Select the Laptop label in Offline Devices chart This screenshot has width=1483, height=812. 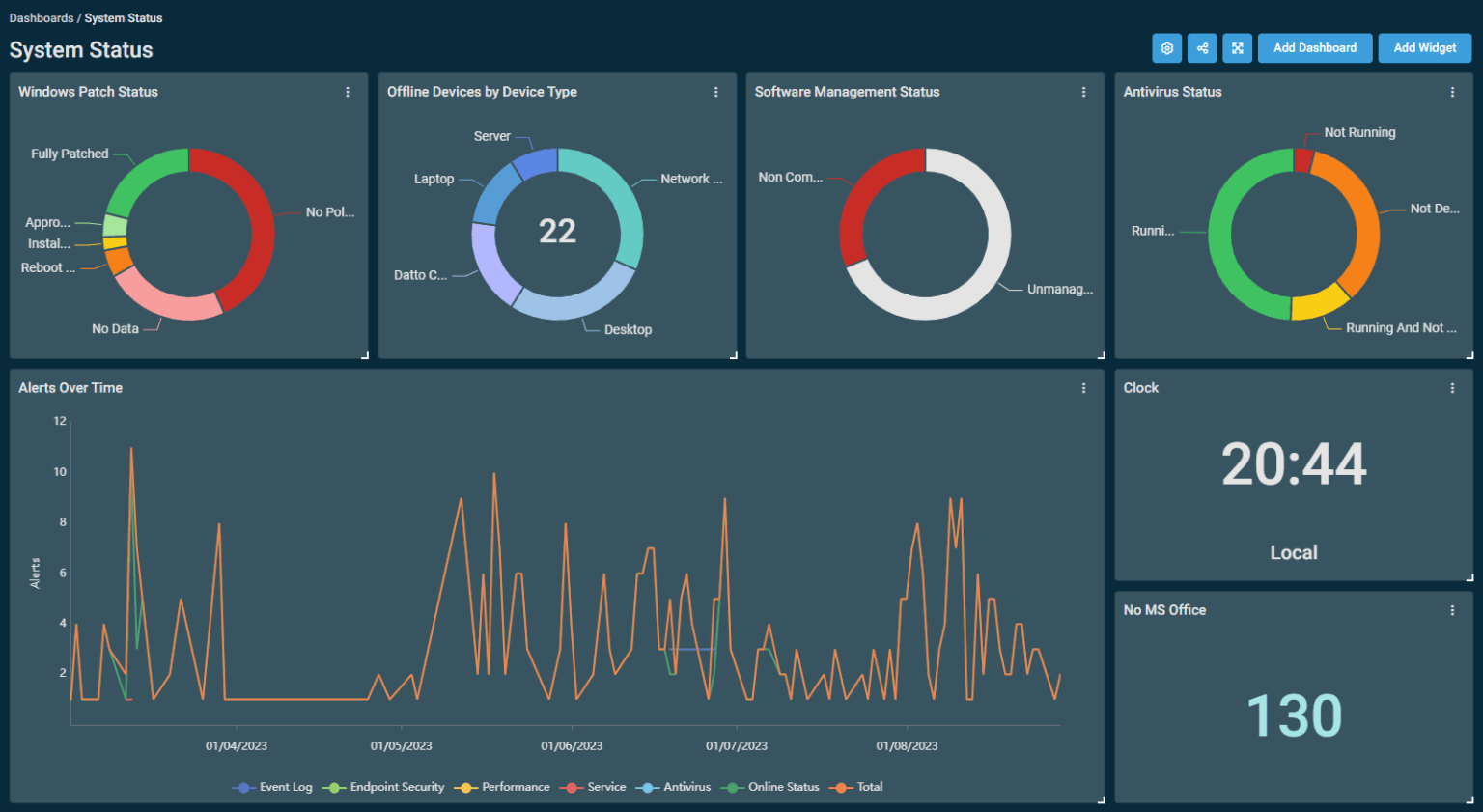[x=434, y=179]
